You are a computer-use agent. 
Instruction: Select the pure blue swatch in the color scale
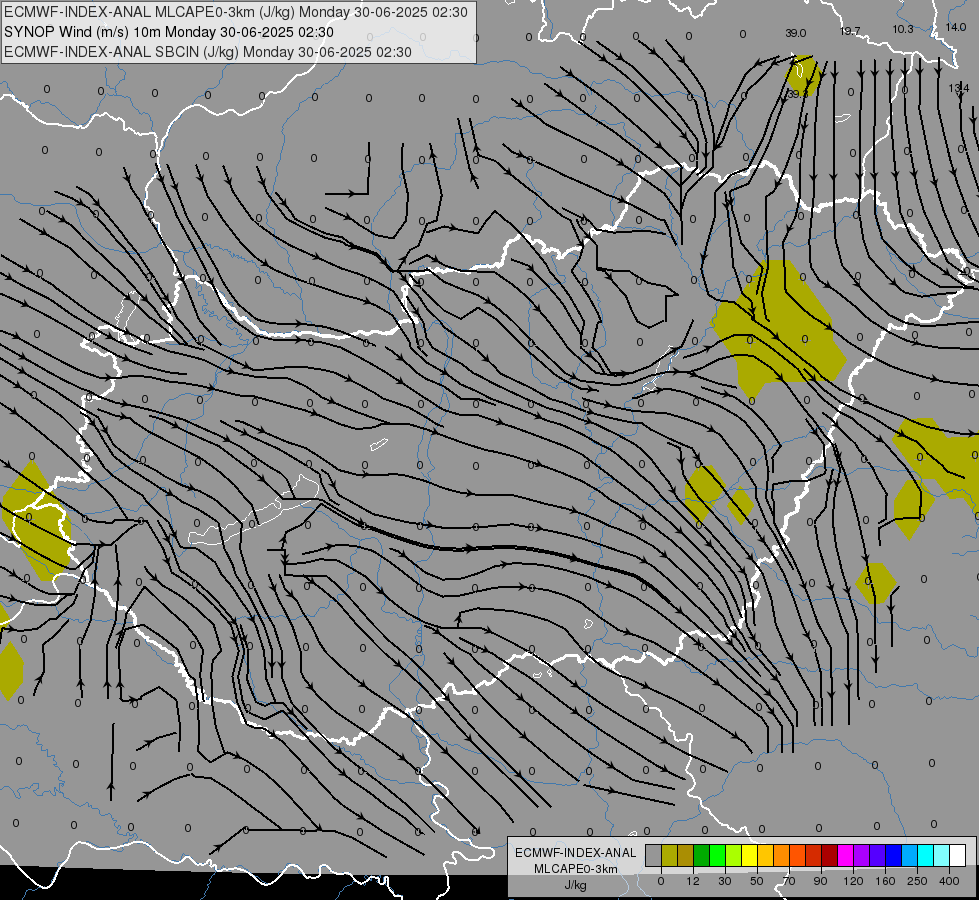point(893,855)
